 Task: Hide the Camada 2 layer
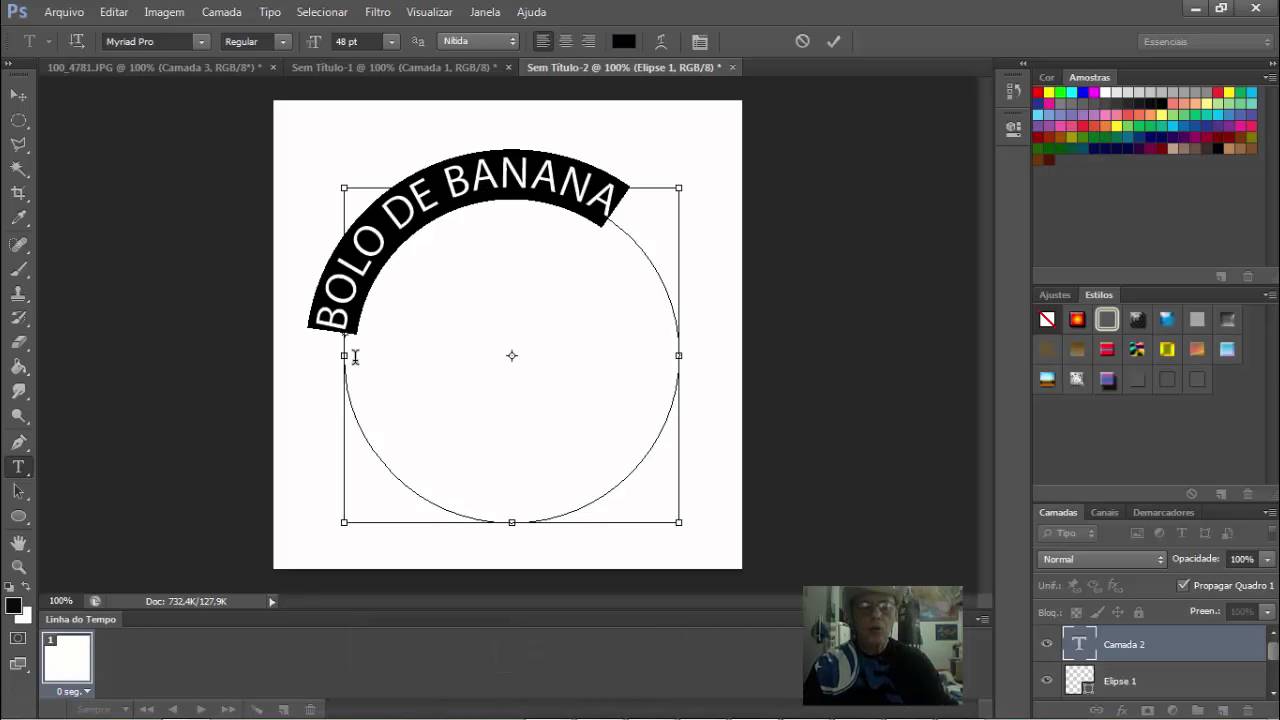tap(1047, 644)
